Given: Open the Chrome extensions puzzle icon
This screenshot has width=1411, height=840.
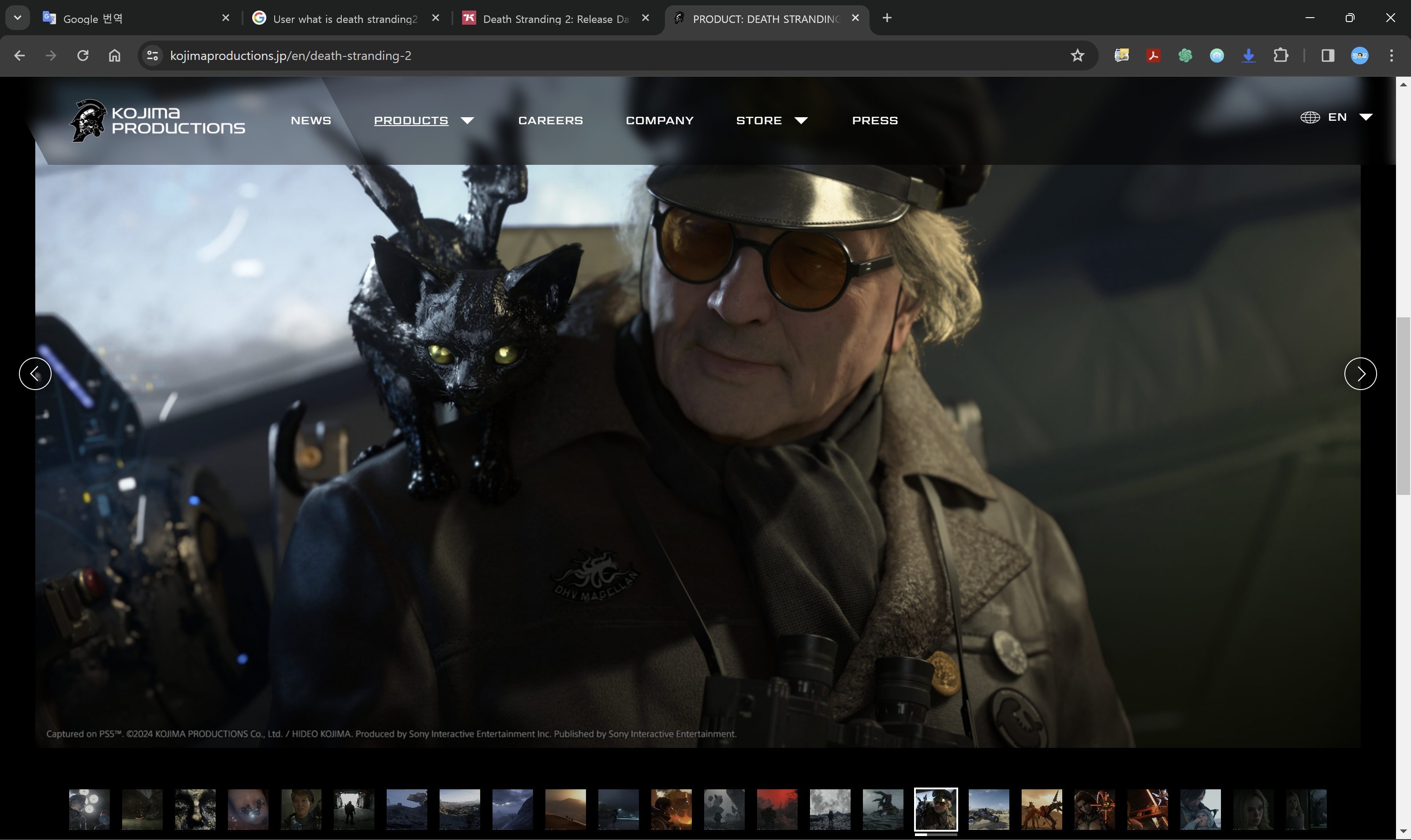Looking at the screenshot, I should [x=1280, y=56].
